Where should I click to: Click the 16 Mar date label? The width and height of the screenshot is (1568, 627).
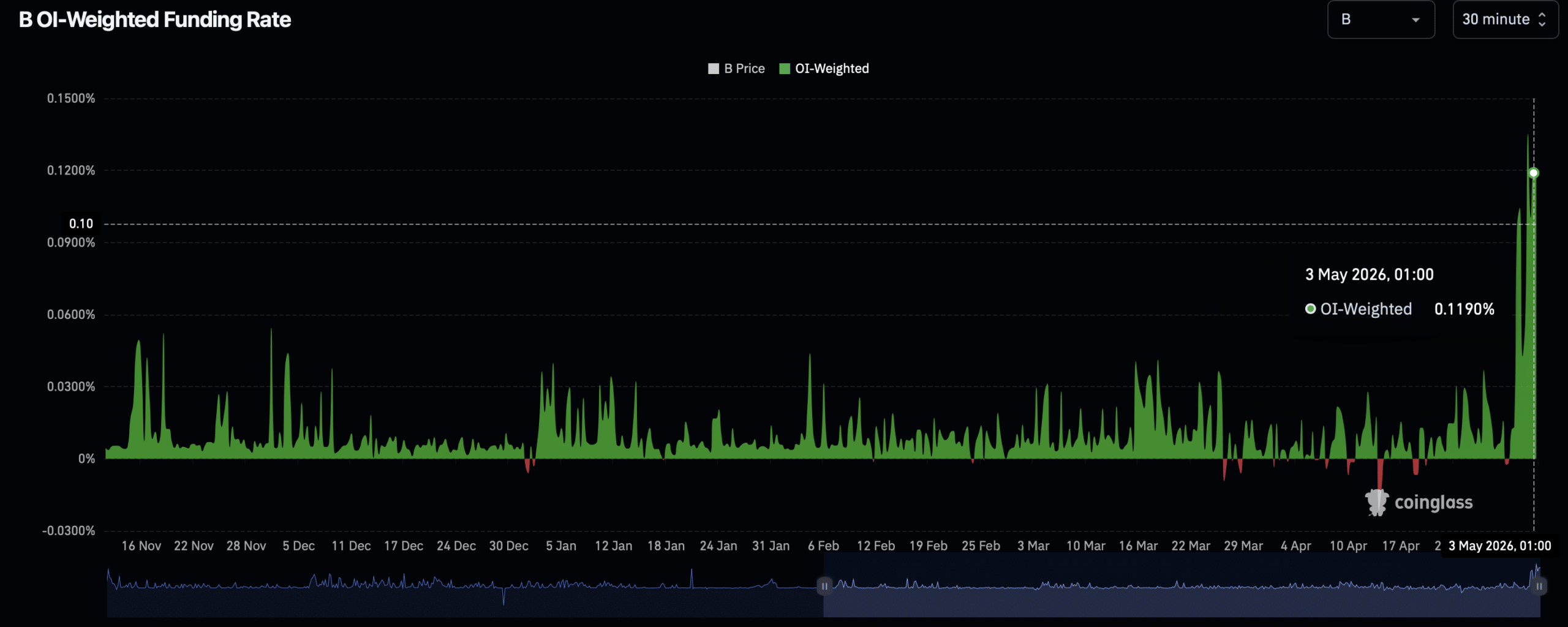pyautogui.click(x=1138, y=546)
